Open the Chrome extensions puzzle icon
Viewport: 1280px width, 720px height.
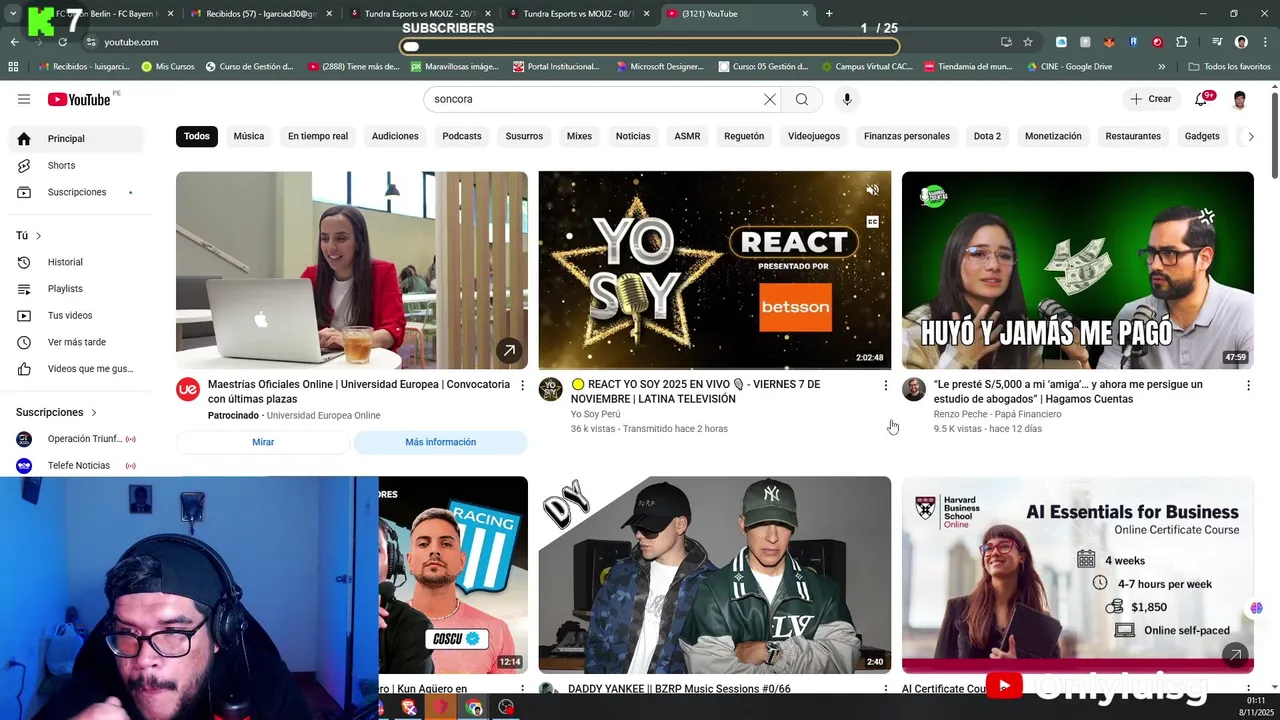(1182, 42)
